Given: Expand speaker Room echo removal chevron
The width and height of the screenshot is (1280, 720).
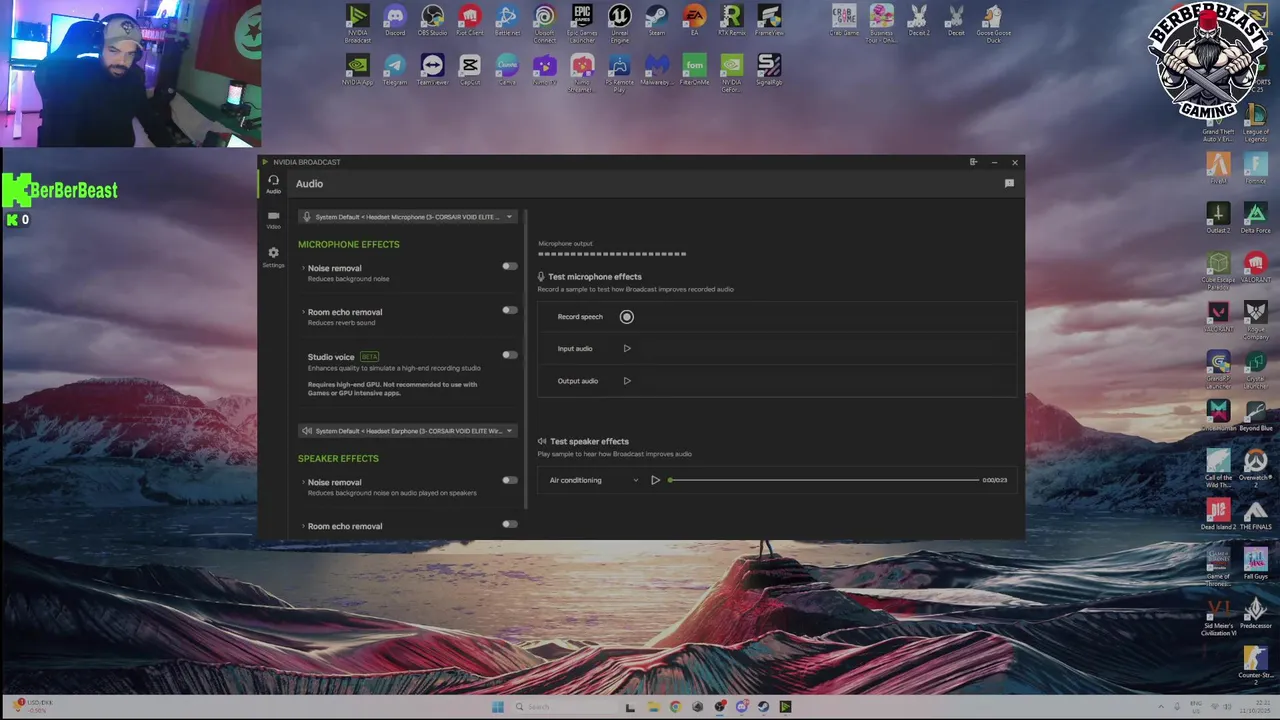Looking at the screenshot, I should click(x=303, y=526).
